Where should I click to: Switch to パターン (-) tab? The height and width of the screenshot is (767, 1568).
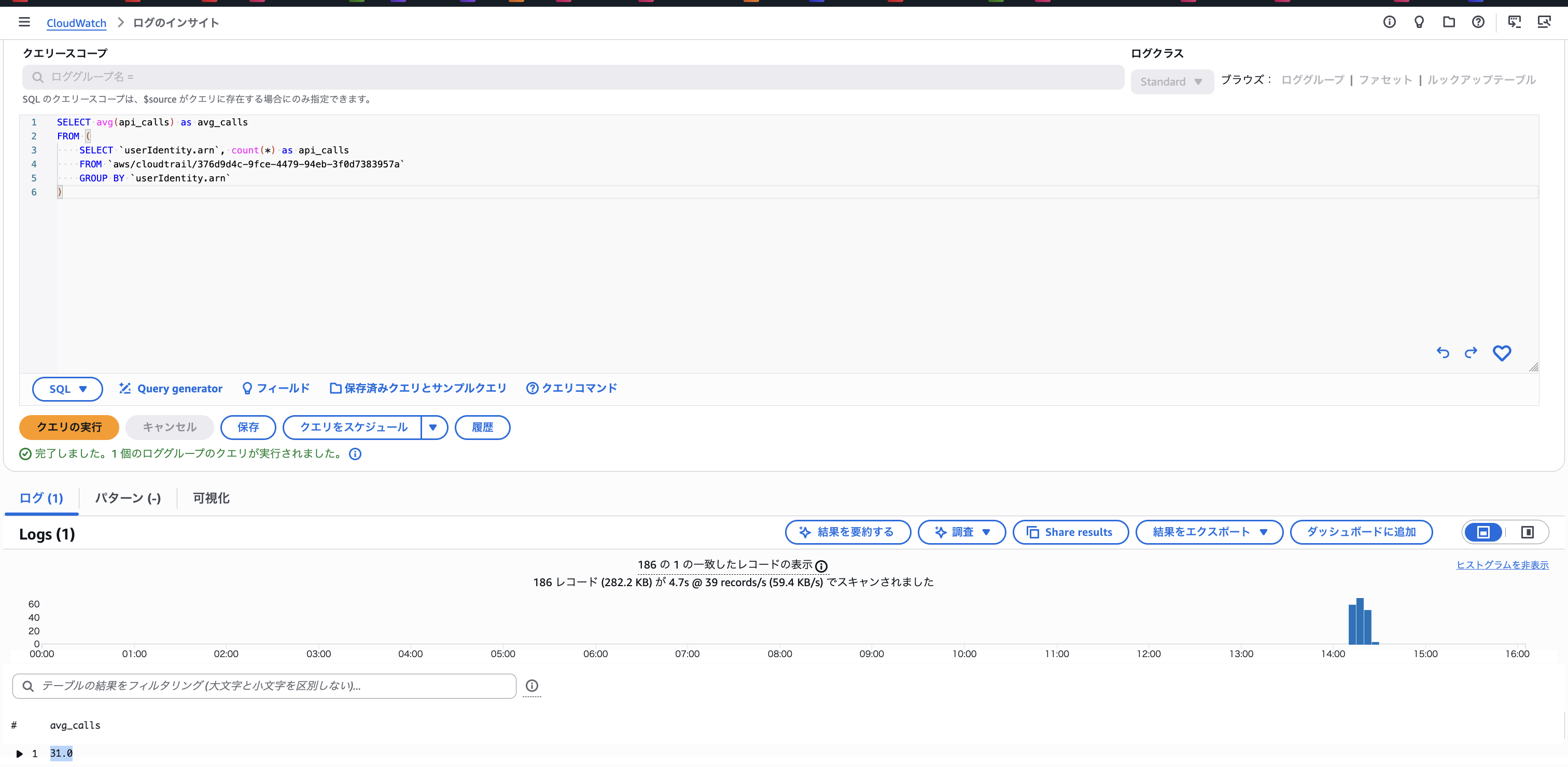pos(128,498)
